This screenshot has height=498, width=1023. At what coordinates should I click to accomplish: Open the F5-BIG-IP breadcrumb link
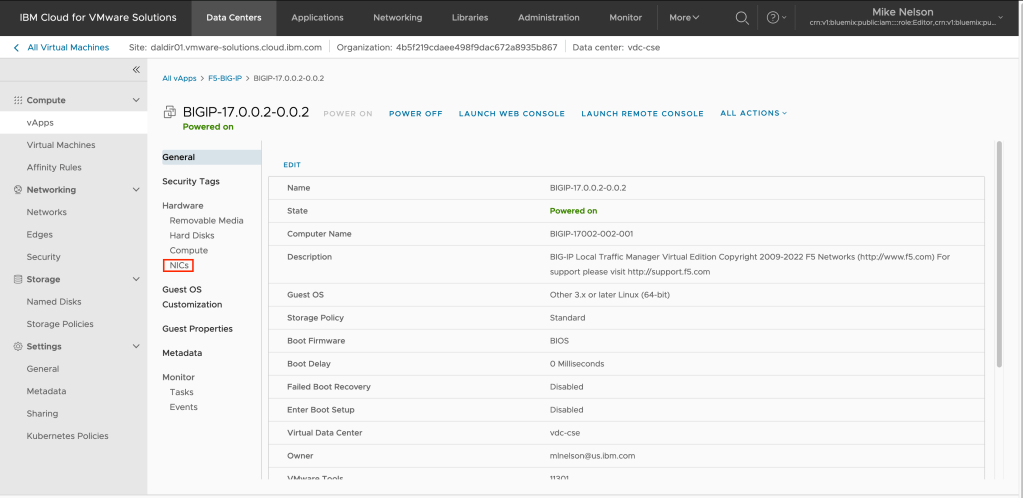pyautogui.click(x=225, y=78)
